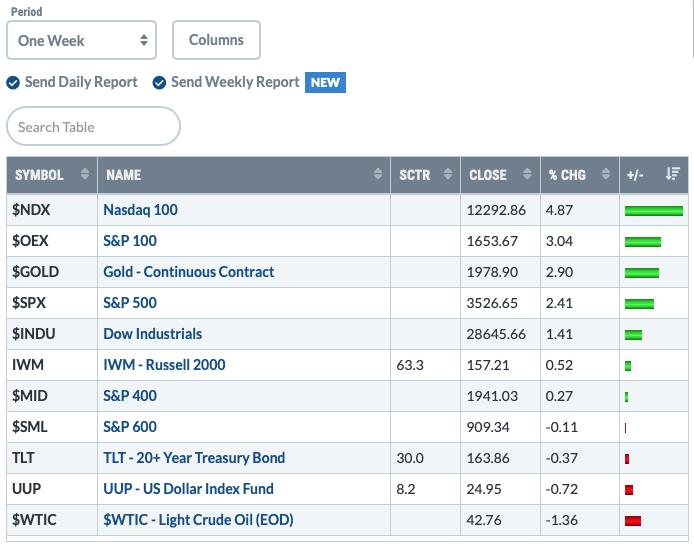Sort table by CLOSE column arrows
Viewport: 694px width, 546px height.
(527, 174)
